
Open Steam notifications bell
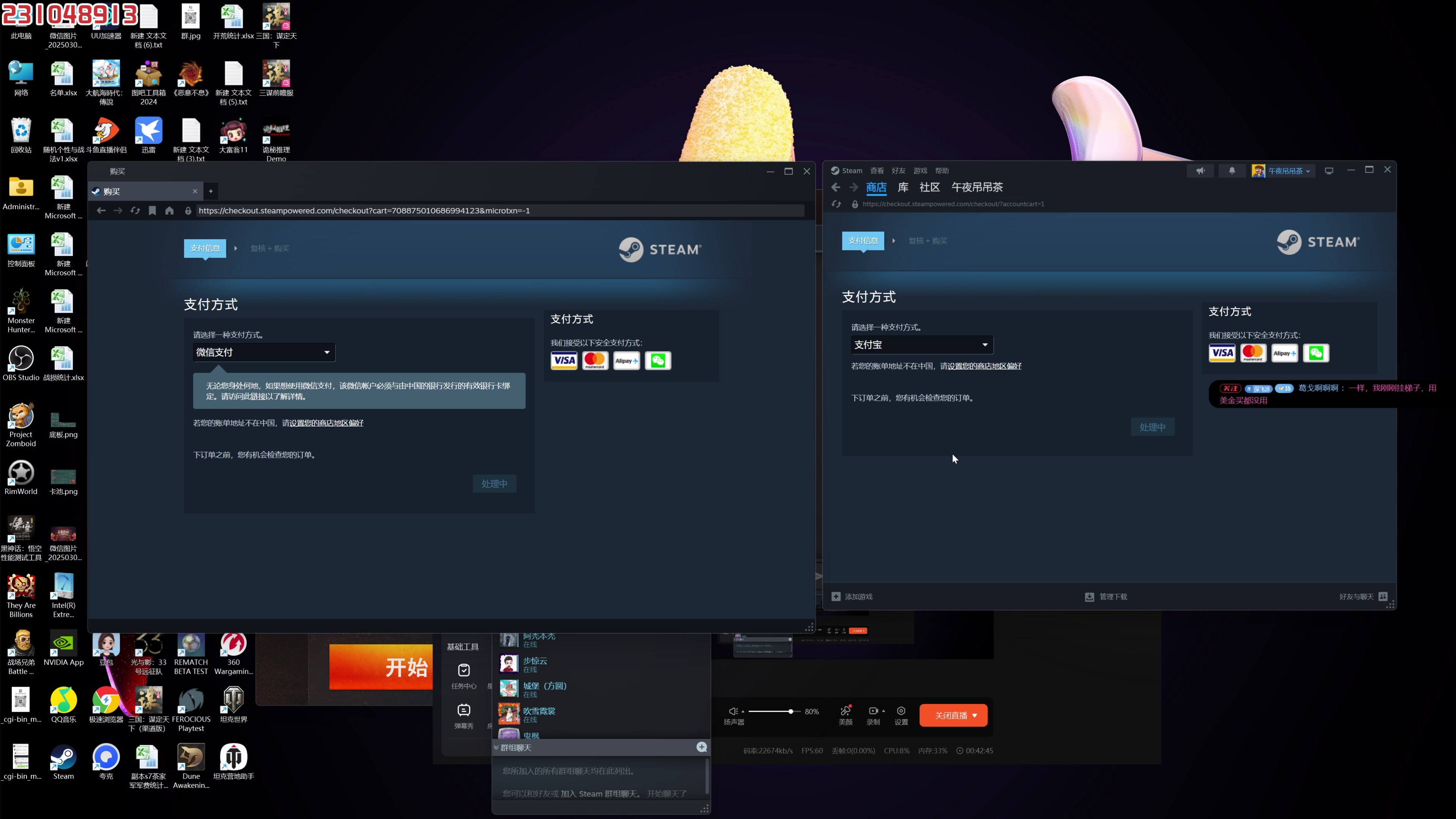click(x=1232, y=171)
